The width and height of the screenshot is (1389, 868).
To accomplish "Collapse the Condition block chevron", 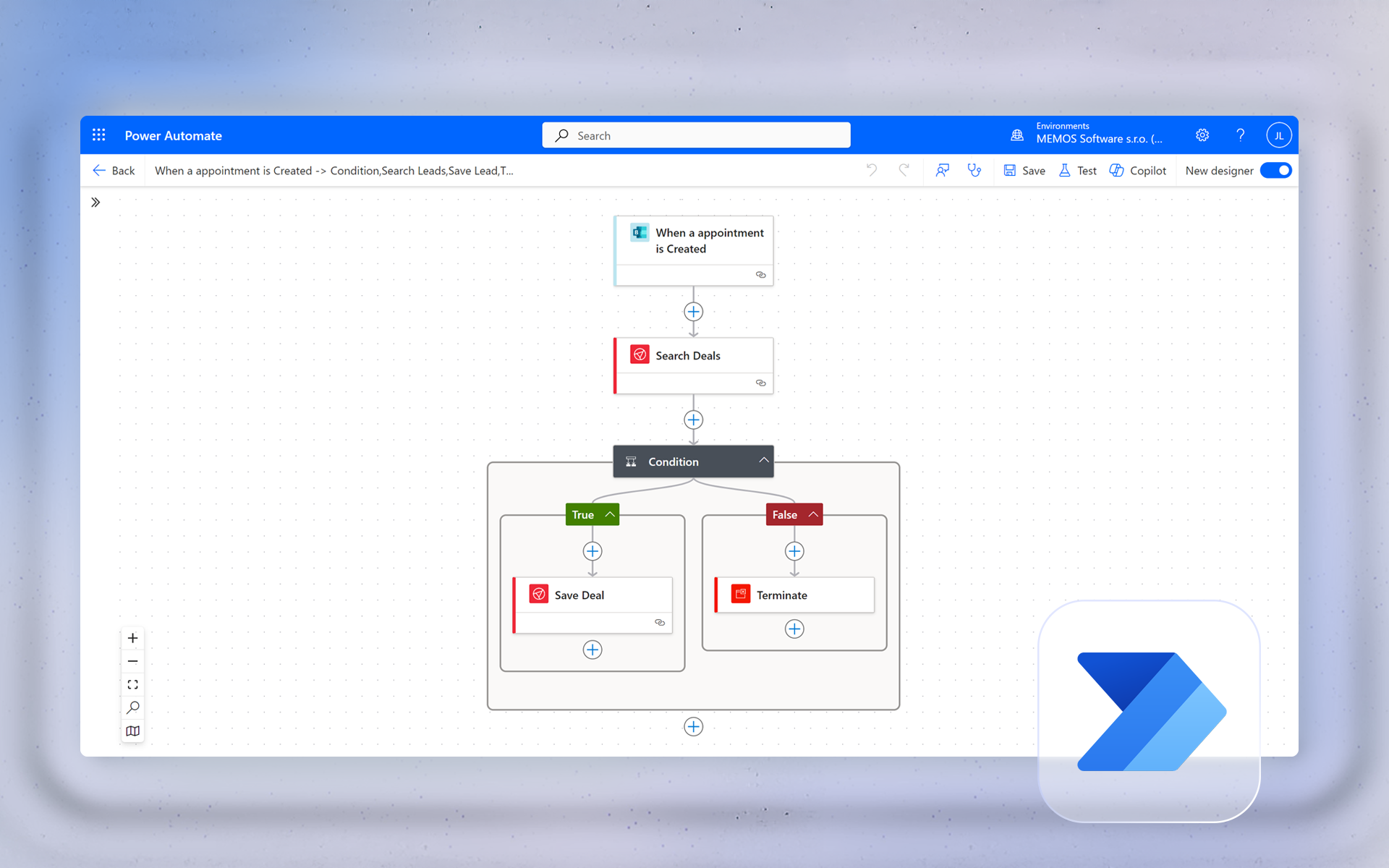I will [x=763, y=461].
